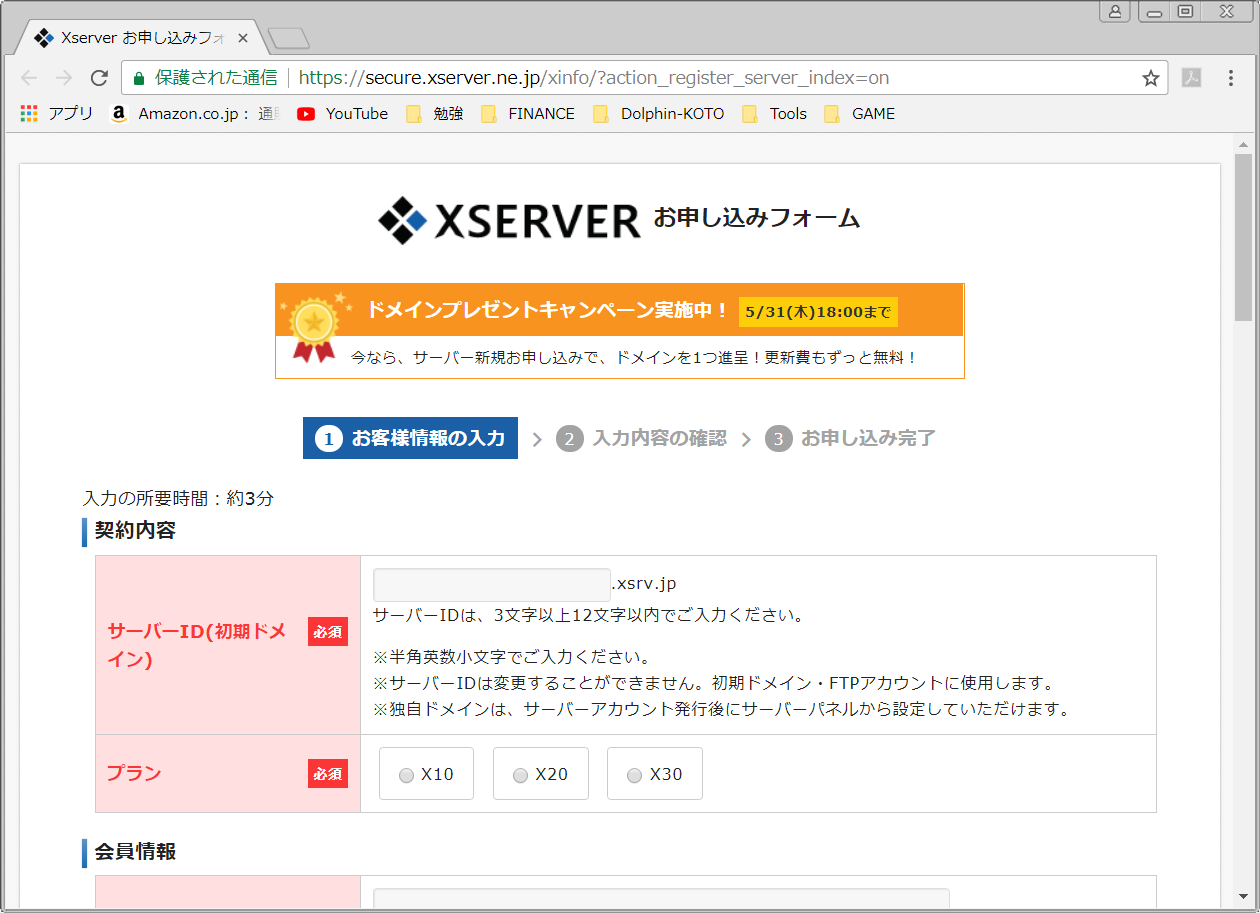Select the X30 plan radio button
This screenshot has height=913, width=1260.
click(634, 775)
